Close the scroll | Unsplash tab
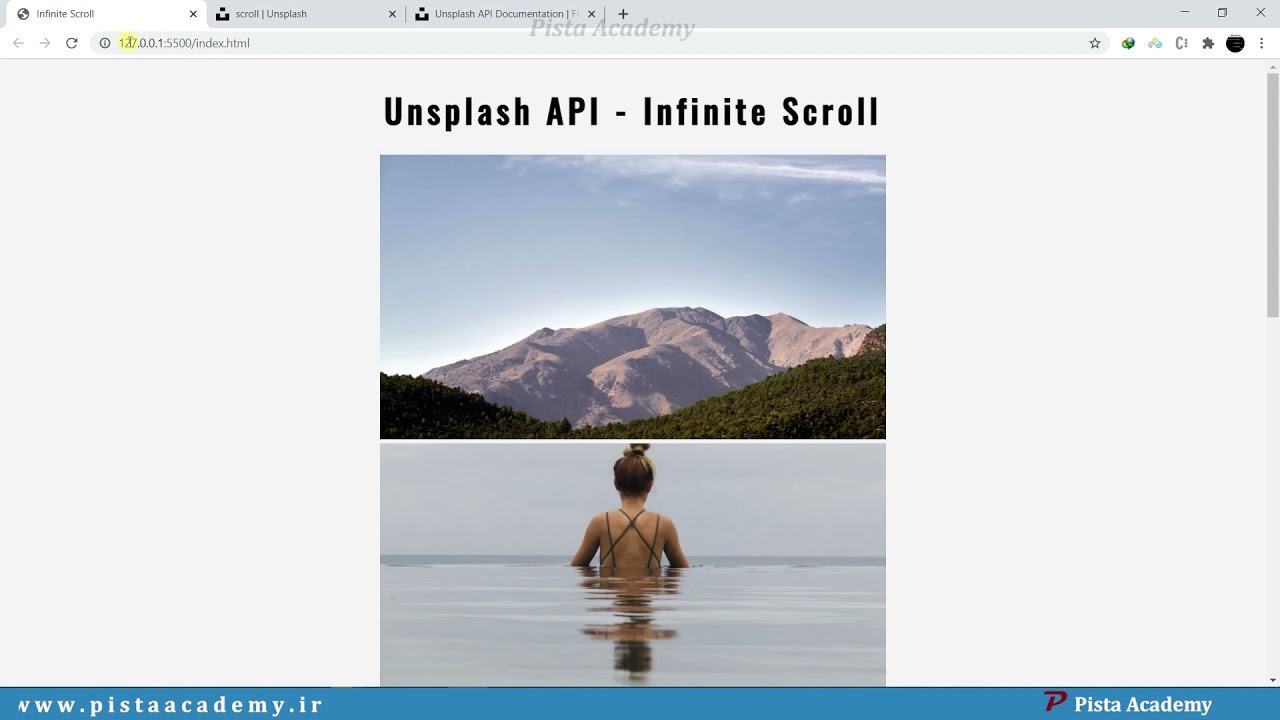This screenshot has width=1280, height=720. tap(392, 14)
